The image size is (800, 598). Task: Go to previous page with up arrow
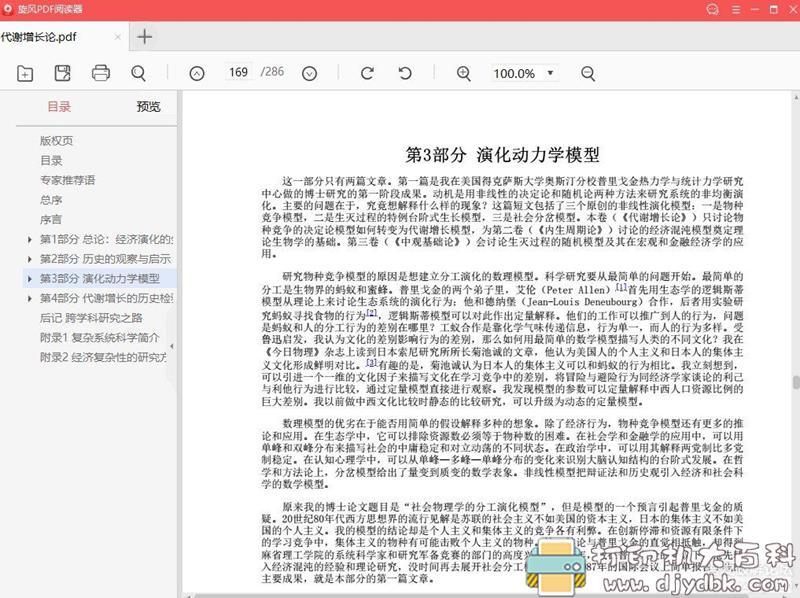click(x=197, y=73)
